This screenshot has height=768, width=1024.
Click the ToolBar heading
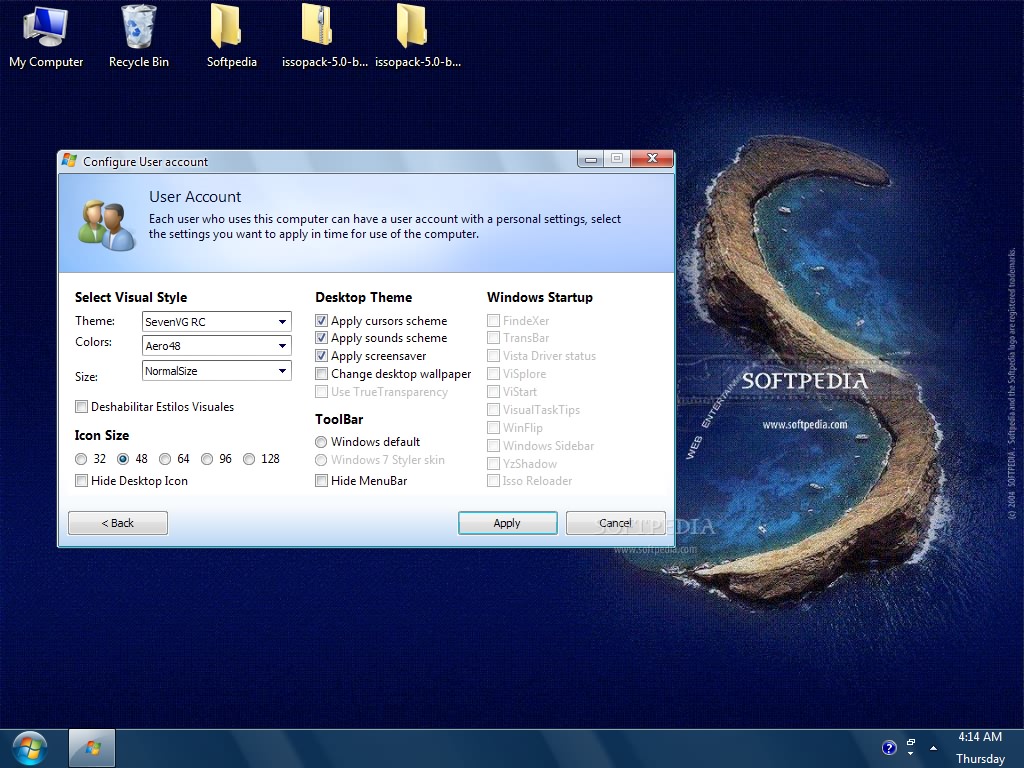pos(339,419)
